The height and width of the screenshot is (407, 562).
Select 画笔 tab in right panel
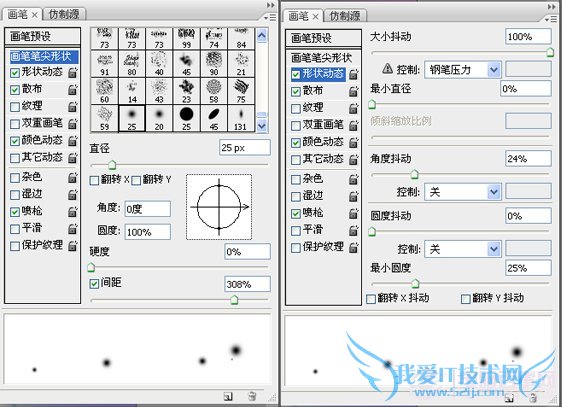coord(298,16)
